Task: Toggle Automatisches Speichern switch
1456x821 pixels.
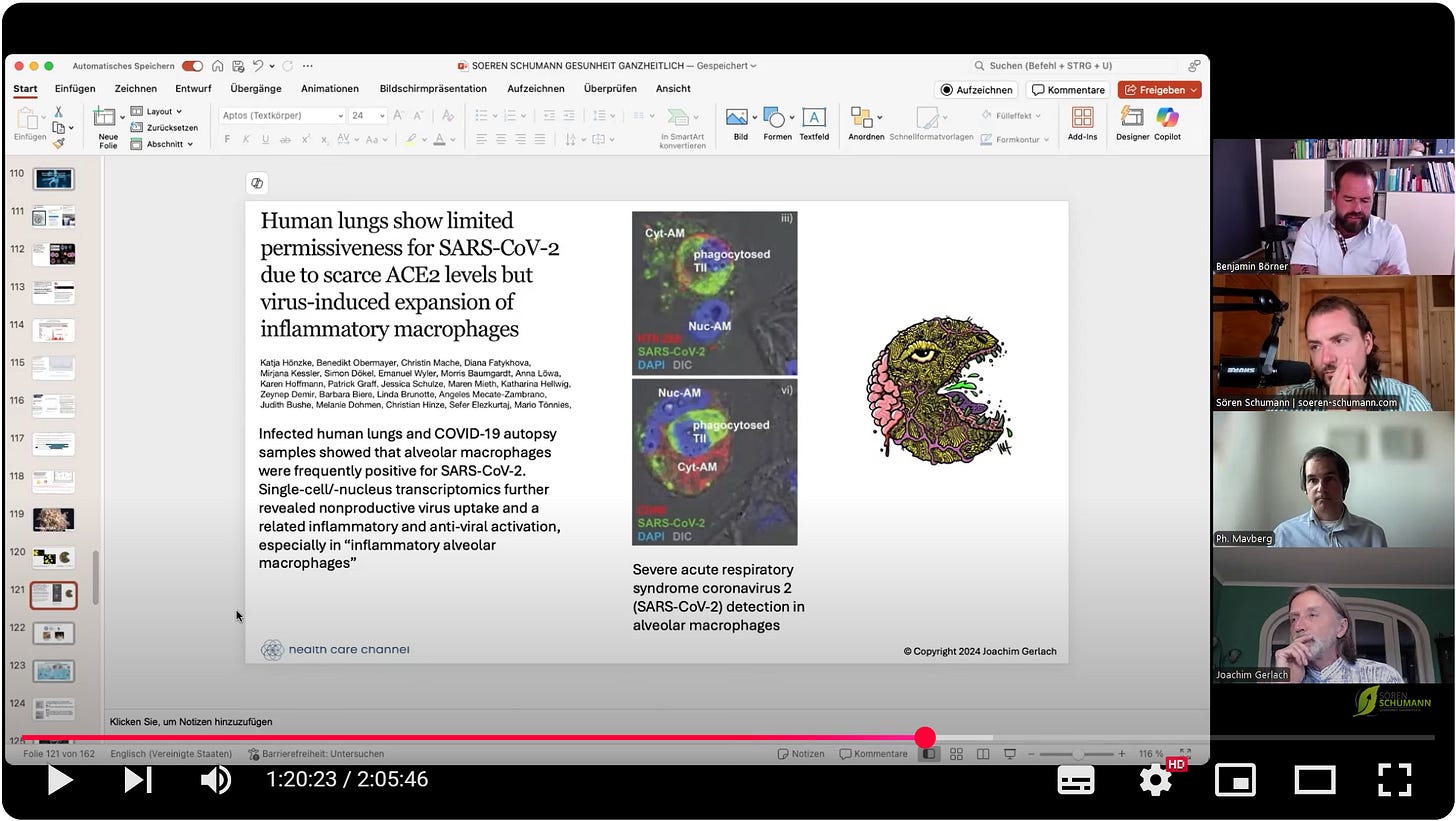Action: coord(192,66)
